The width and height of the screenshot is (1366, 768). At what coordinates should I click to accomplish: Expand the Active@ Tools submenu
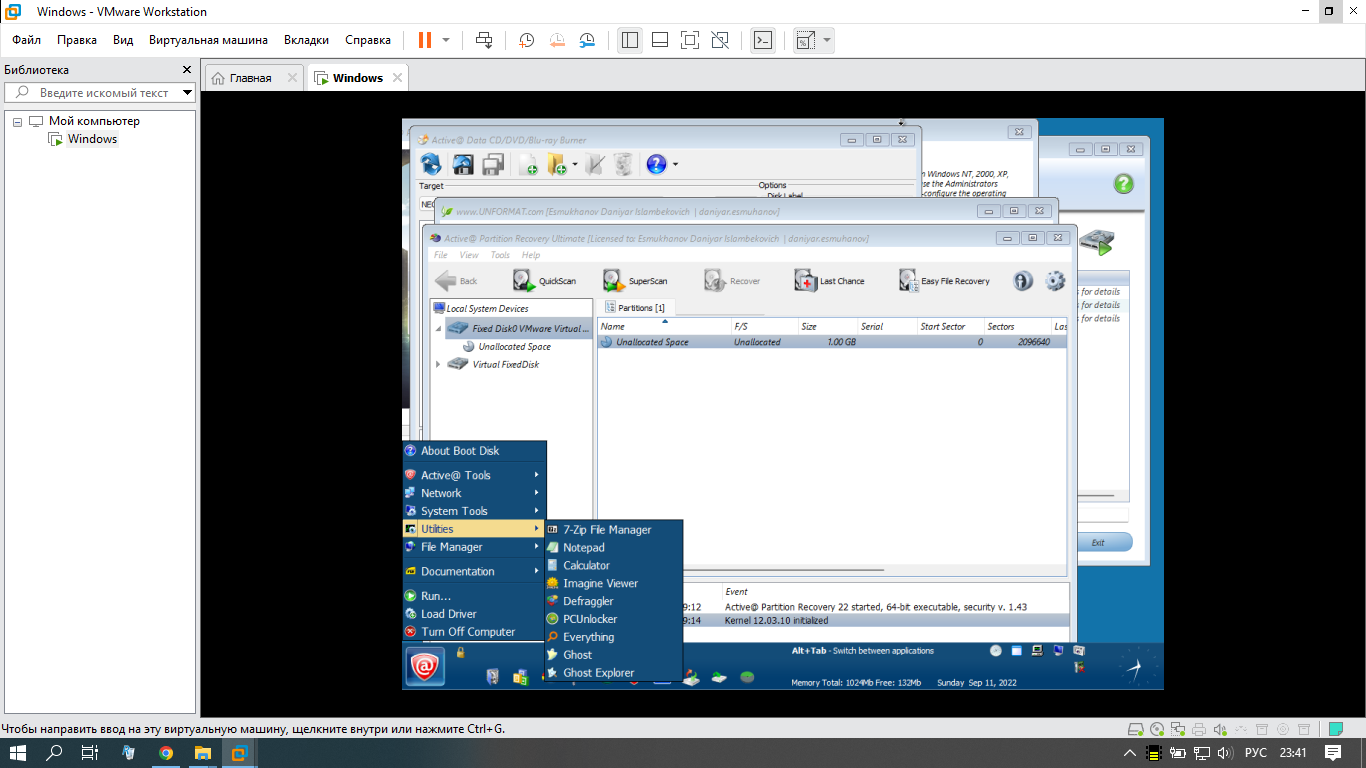coord(474,475)
